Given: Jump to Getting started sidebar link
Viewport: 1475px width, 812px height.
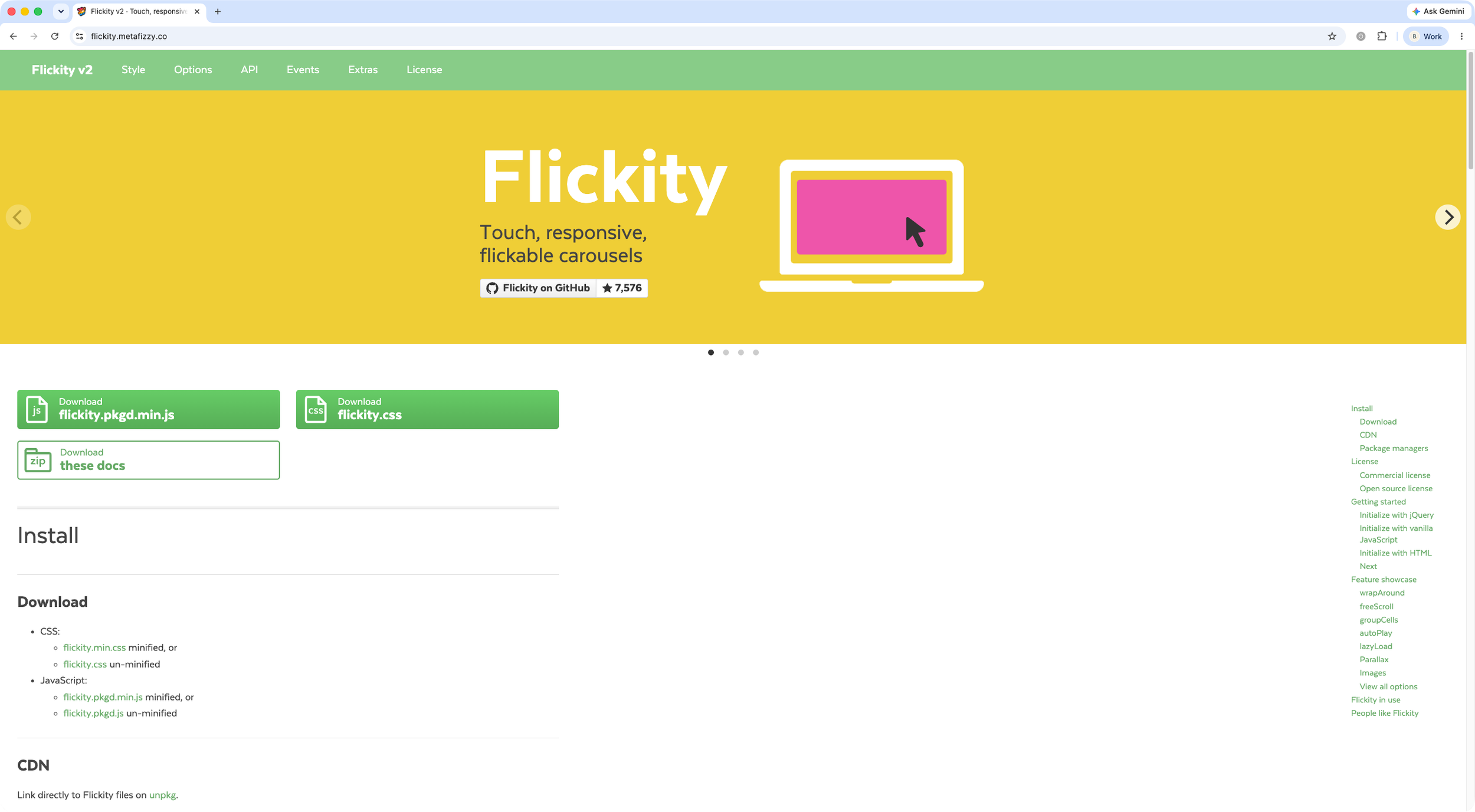Looking at the screenshot, I should 1378,502.
